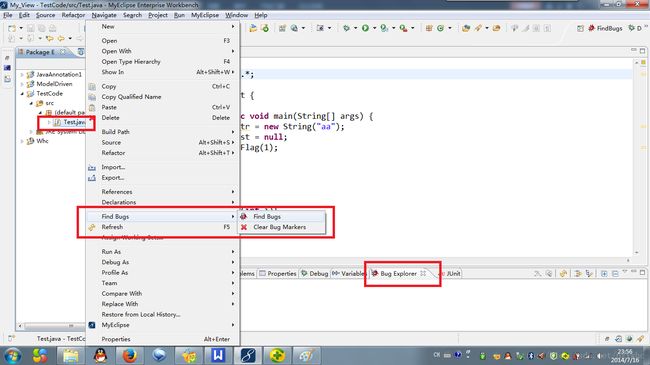Expand the Team submenu
This screenshot has width=650, height=365.
point(162,283)
